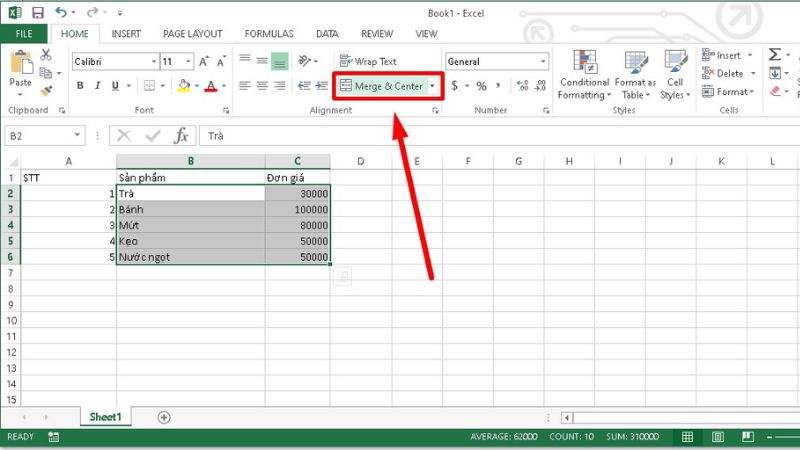The height and width of the screenshot is (450, 800).
Task: Apply borders using the Borders icon
Action: [149, 86]
